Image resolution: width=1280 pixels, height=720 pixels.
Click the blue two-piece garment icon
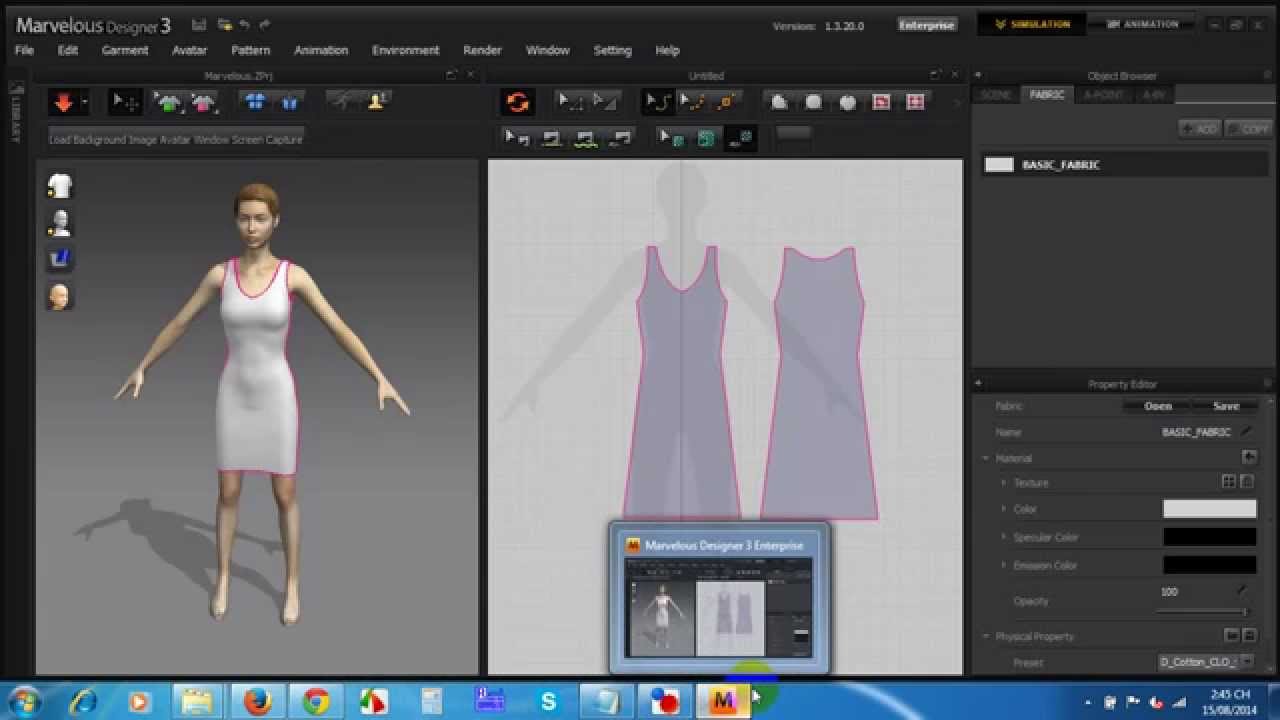coord(290,102)
